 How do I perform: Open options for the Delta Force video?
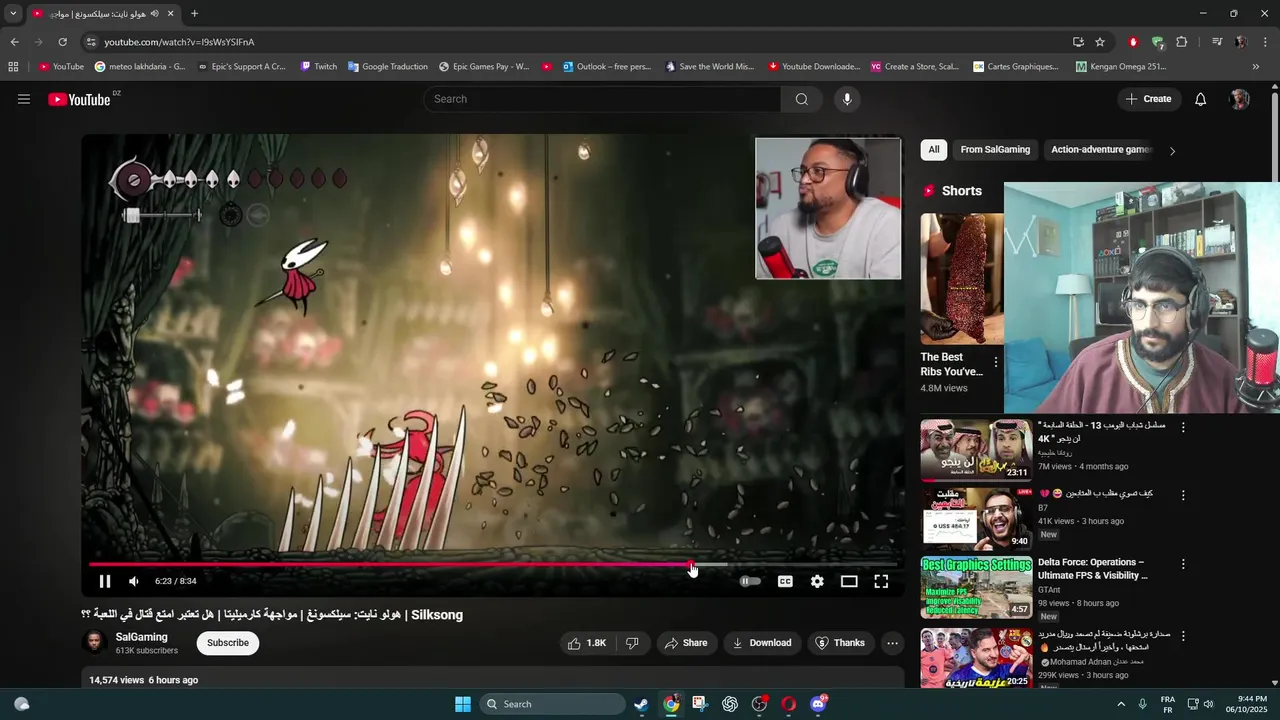pos(1183,564)
